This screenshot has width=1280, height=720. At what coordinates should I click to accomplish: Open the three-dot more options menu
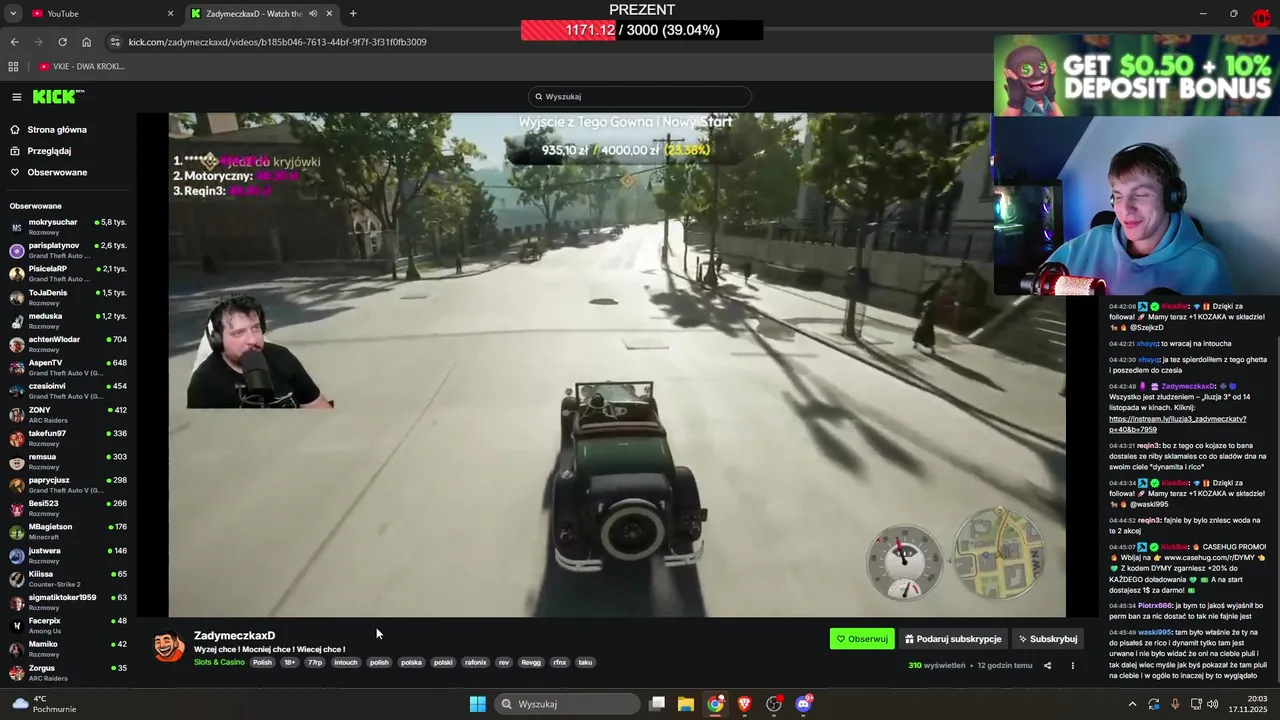[x=1073, y=666]
